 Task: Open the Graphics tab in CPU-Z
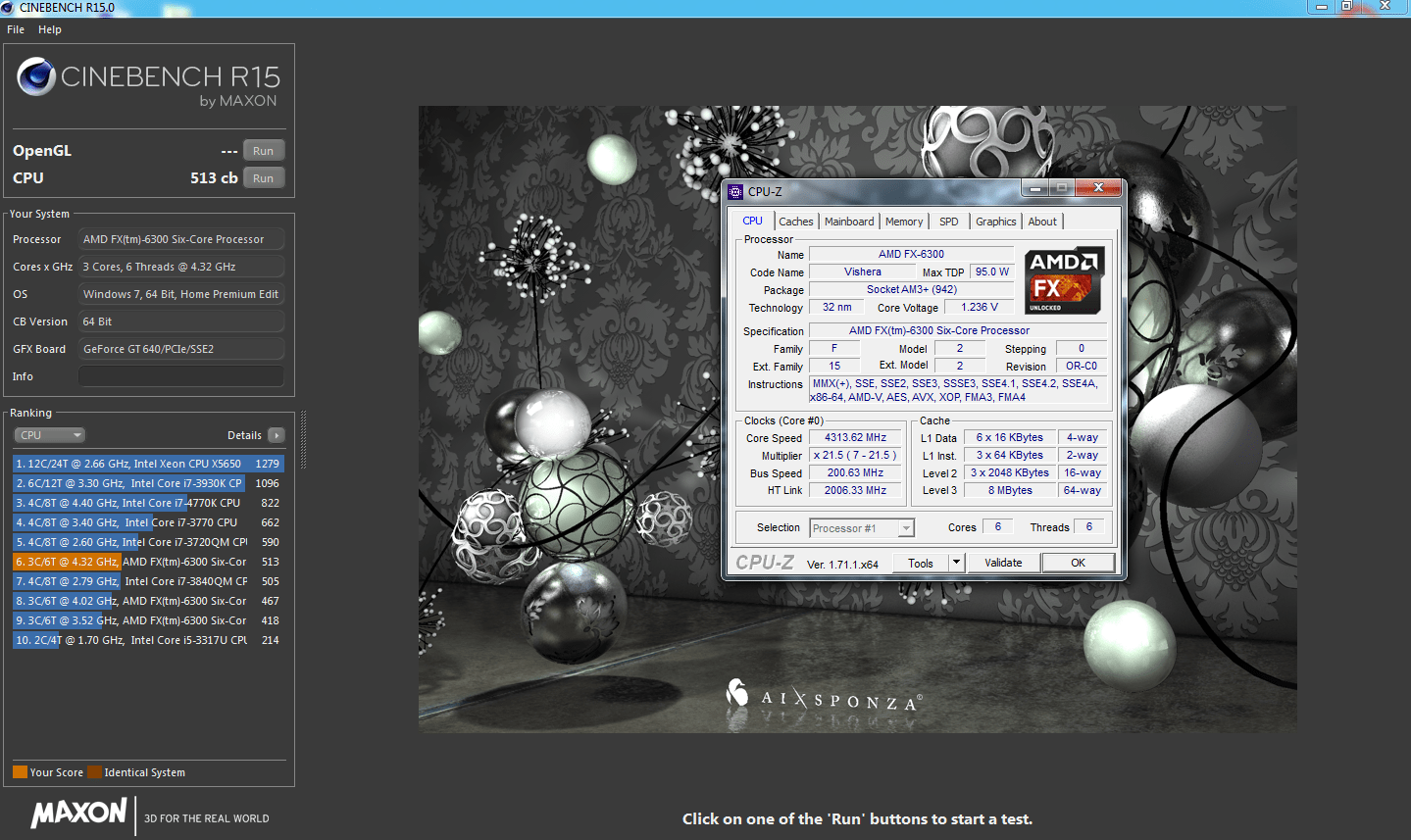[996, 222]
